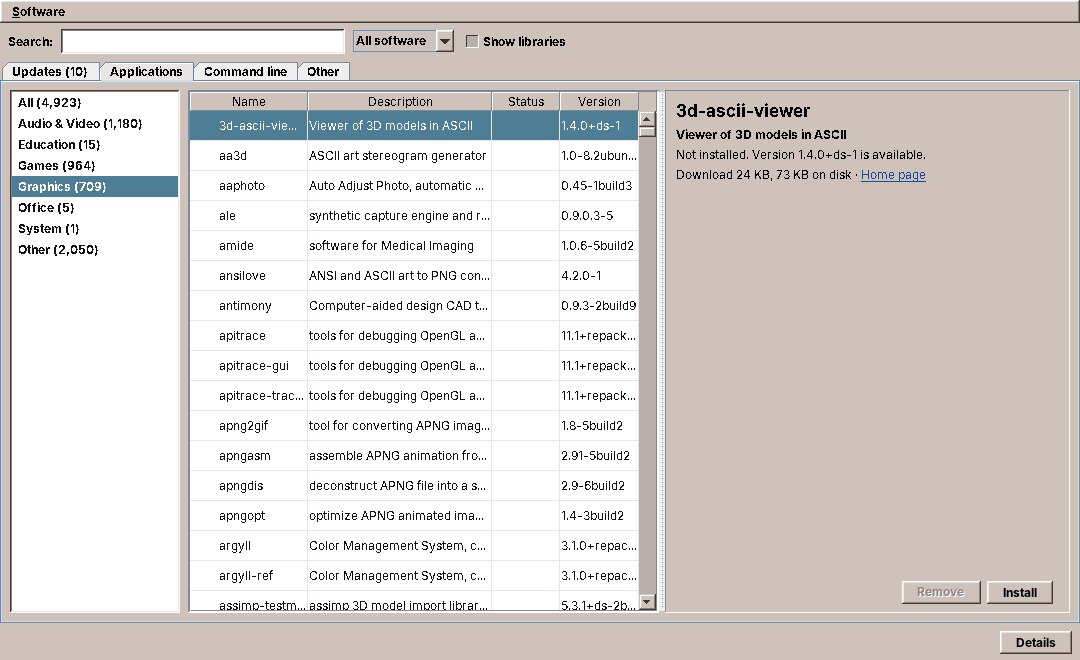
Task: Open the Command line tab
Action: [x=245, y=72]
